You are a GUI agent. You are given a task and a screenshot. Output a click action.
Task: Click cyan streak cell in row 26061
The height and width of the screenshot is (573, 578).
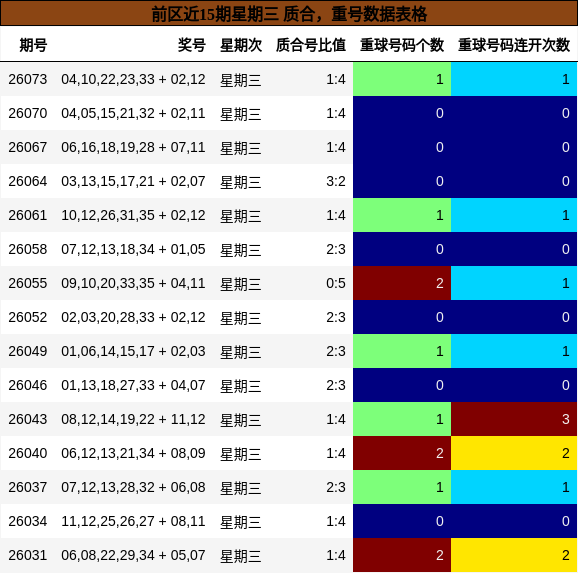coord(514,215)
